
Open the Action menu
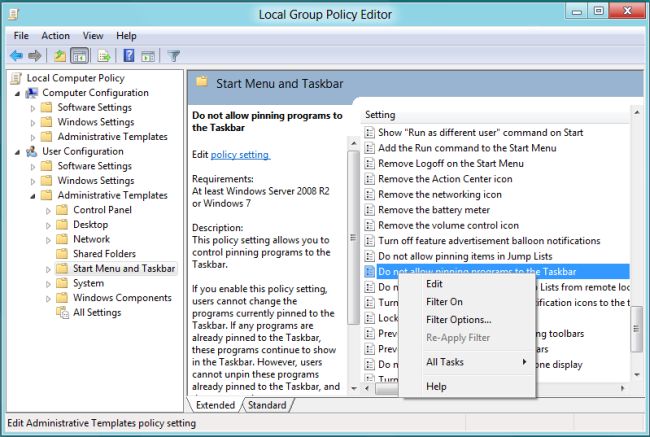56,36
